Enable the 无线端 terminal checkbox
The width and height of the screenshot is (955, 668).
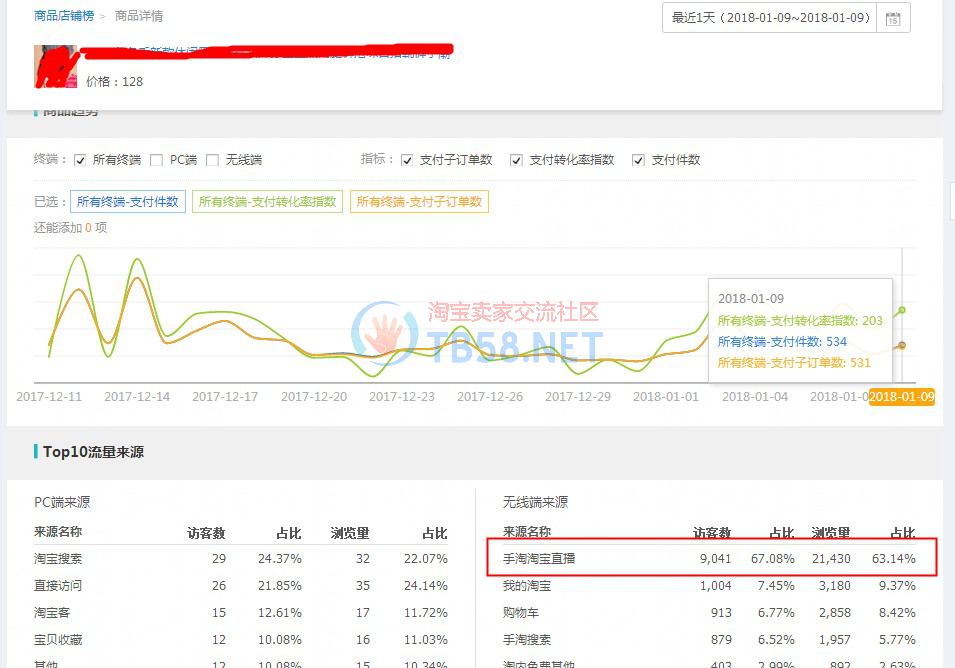click(212, 160)
